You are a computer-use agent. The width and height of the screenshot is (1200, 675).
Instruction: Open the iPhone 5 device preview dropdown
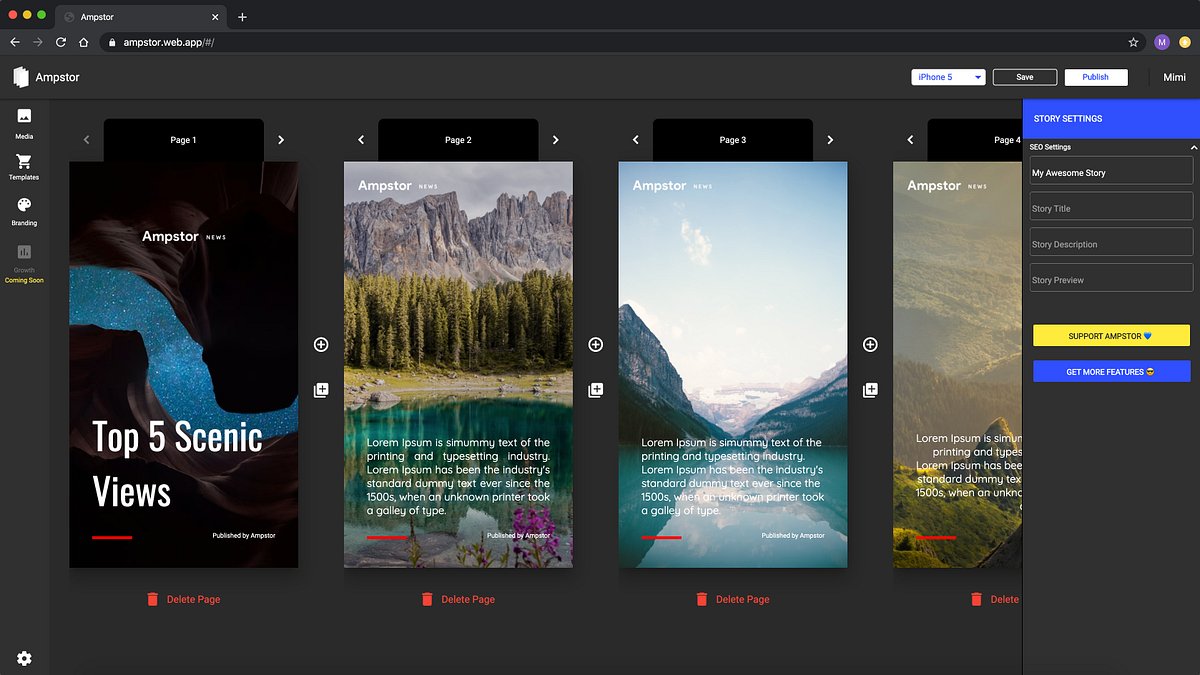(947, 76)
